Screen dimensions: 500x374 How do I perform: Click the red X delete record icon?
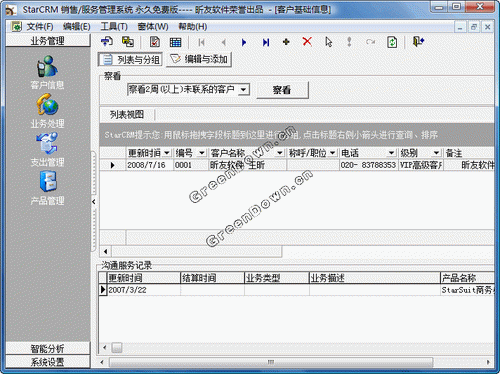pos(307,42)
